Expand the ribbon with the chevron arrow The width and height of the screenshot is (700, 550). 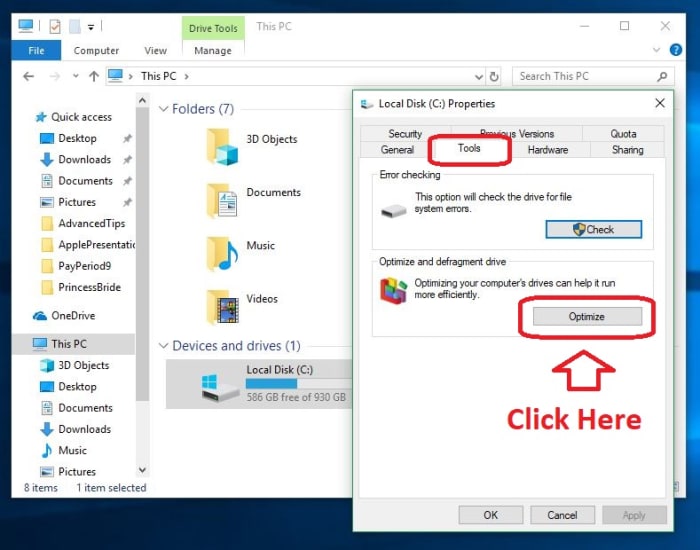(x=654, y=50)
